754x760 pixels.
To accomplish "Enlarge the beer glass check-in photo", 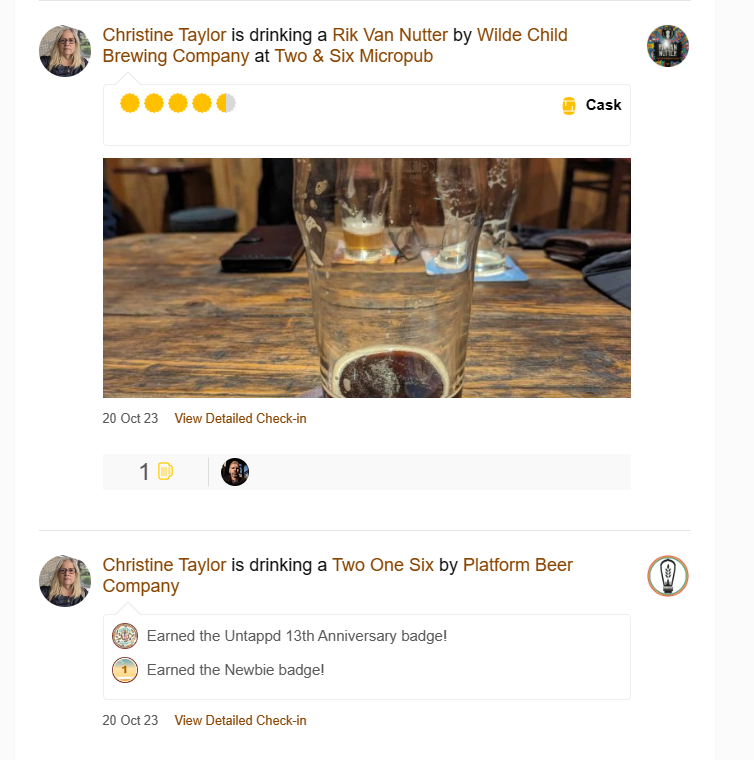I will click(366, 278).
